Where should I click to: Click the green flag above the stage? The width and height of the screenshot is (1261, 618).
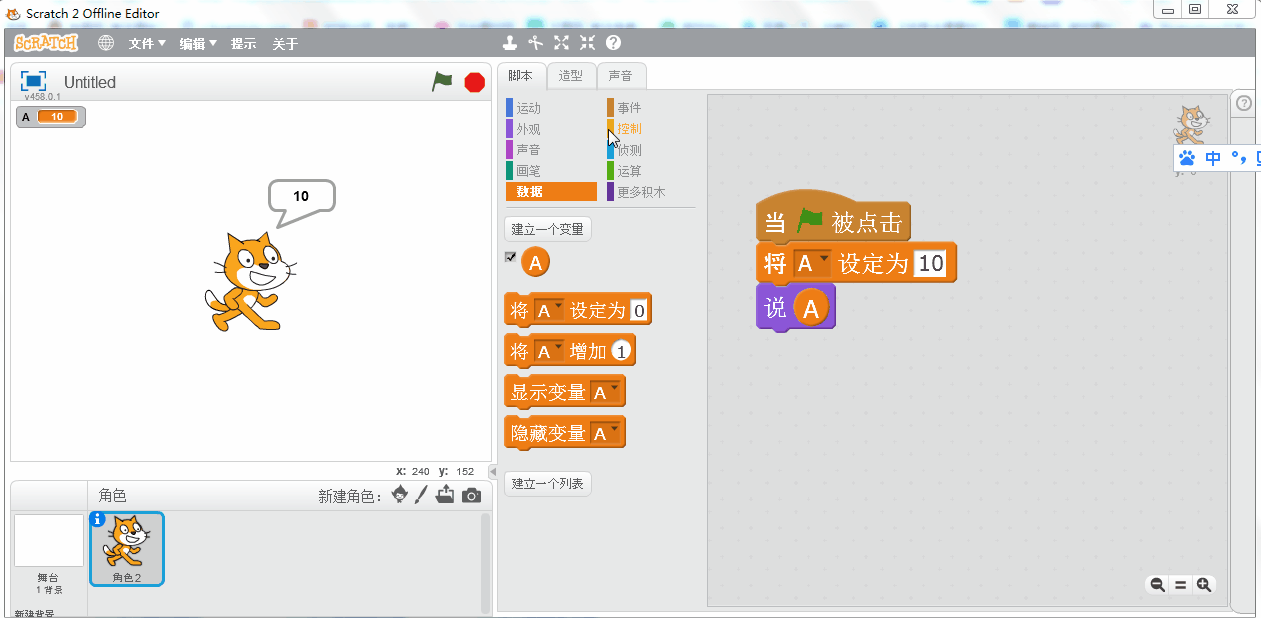tap(442, 82)
